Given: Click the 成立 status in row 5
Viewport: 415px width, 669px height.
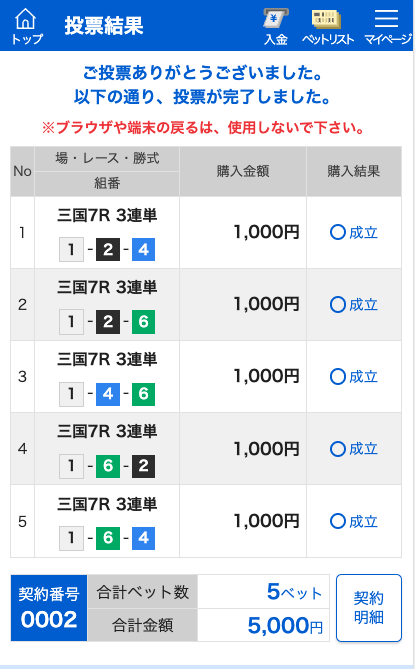Looking at the screenshot, I should pos(354,521).
